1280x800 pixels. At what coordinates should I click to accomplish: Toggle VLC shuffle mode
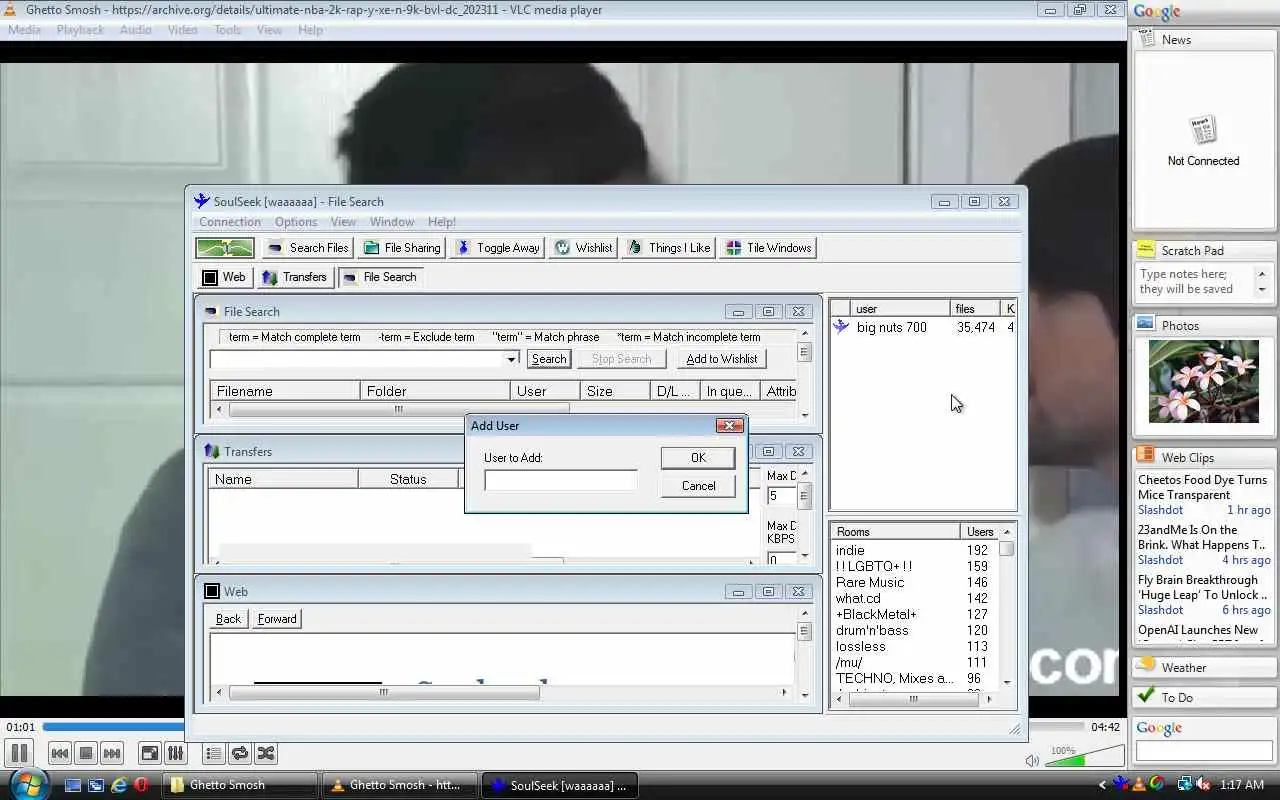[x=266, y=753]
